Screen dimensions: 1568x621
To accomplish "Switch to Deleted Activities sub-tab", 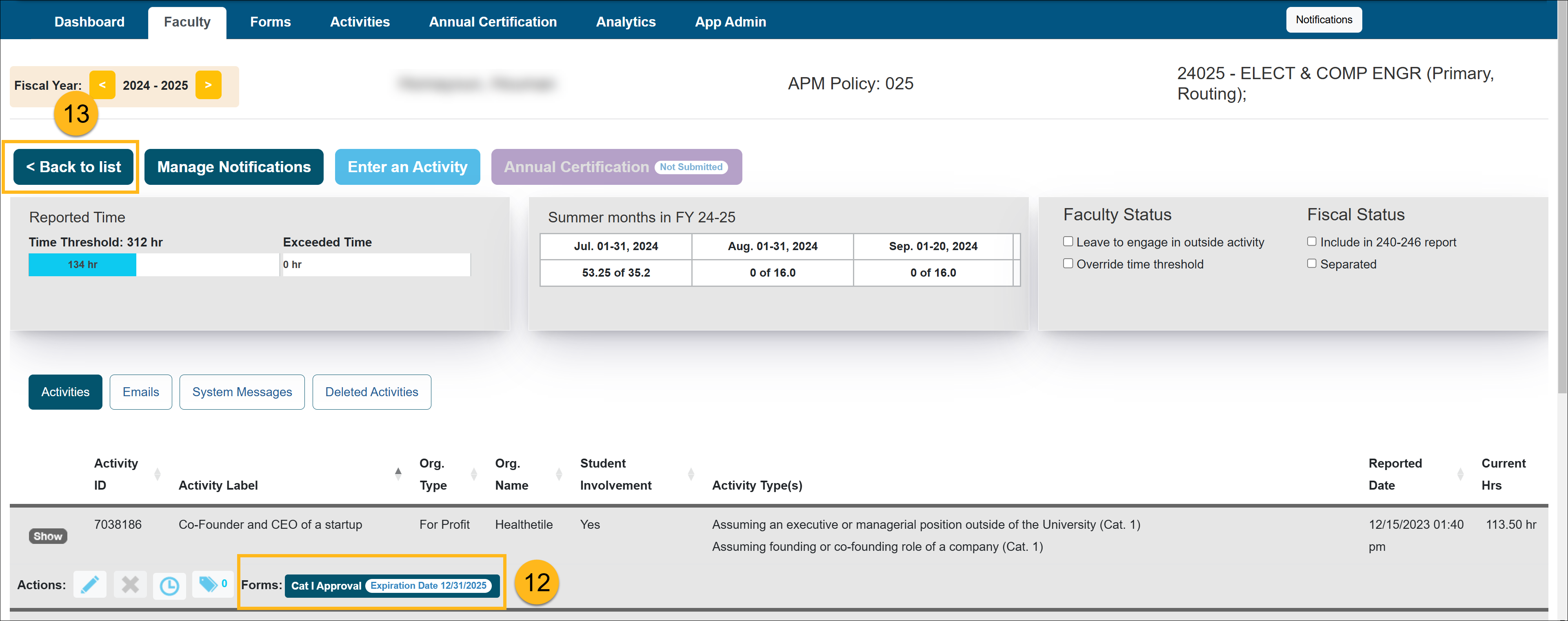I will click(371, 392).
